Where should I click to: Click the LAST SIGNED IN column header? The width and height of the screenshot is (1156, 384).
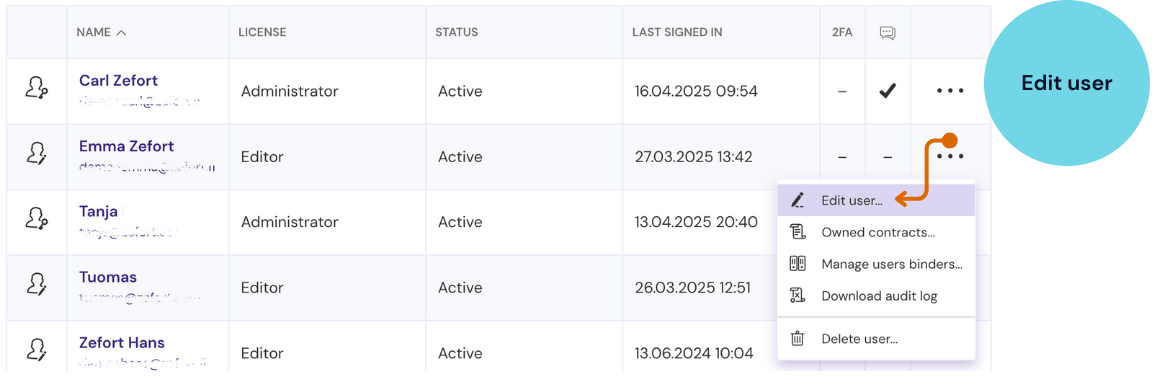point(677,32)
